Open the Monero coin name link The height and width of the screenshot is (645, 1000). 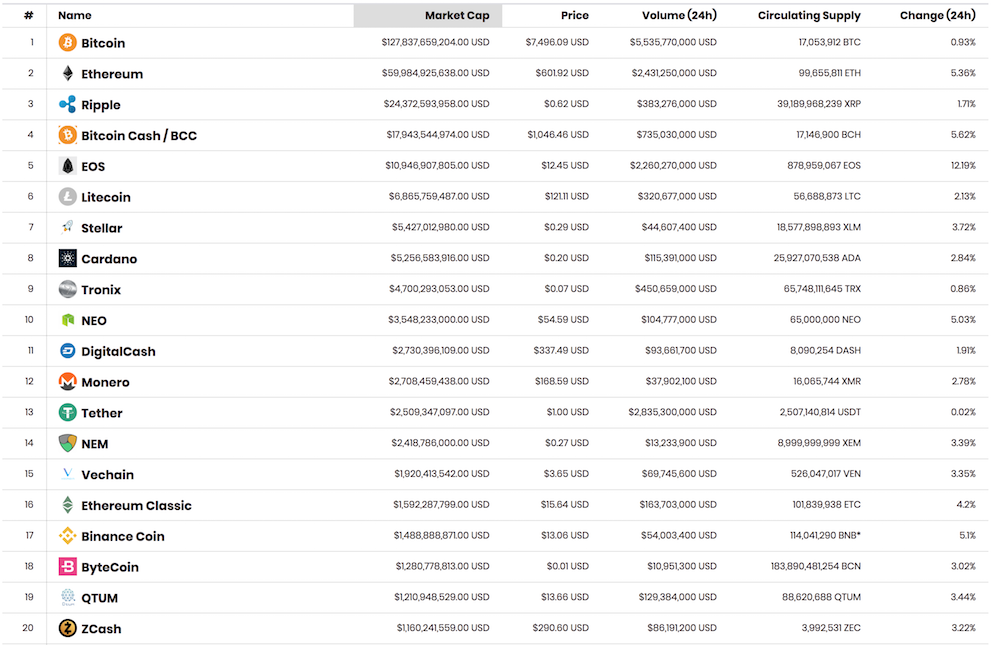pos(105,382)
